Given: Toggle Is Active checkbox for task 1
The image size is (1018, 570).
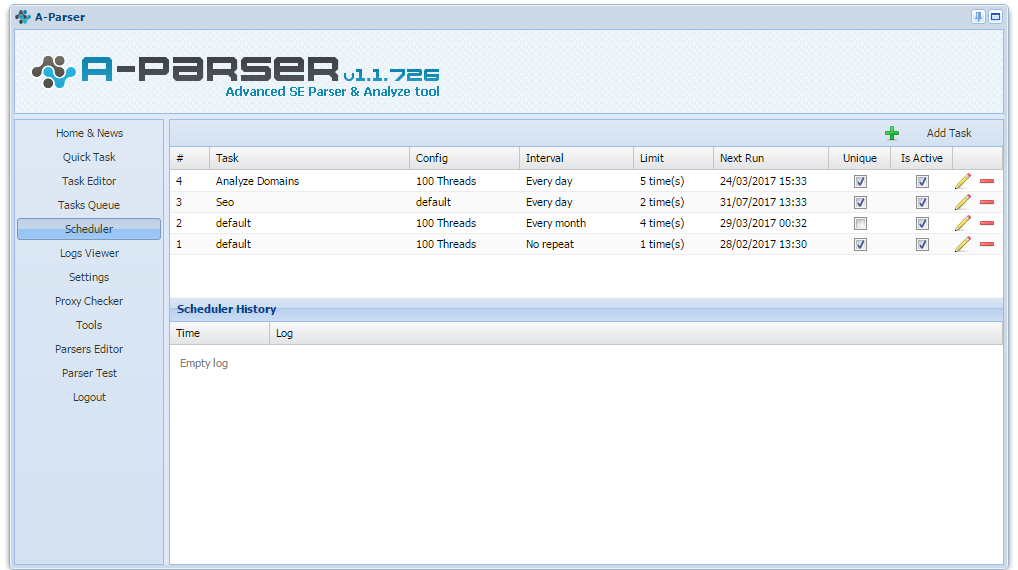Looking at the screenshot, I should (922, 245).
